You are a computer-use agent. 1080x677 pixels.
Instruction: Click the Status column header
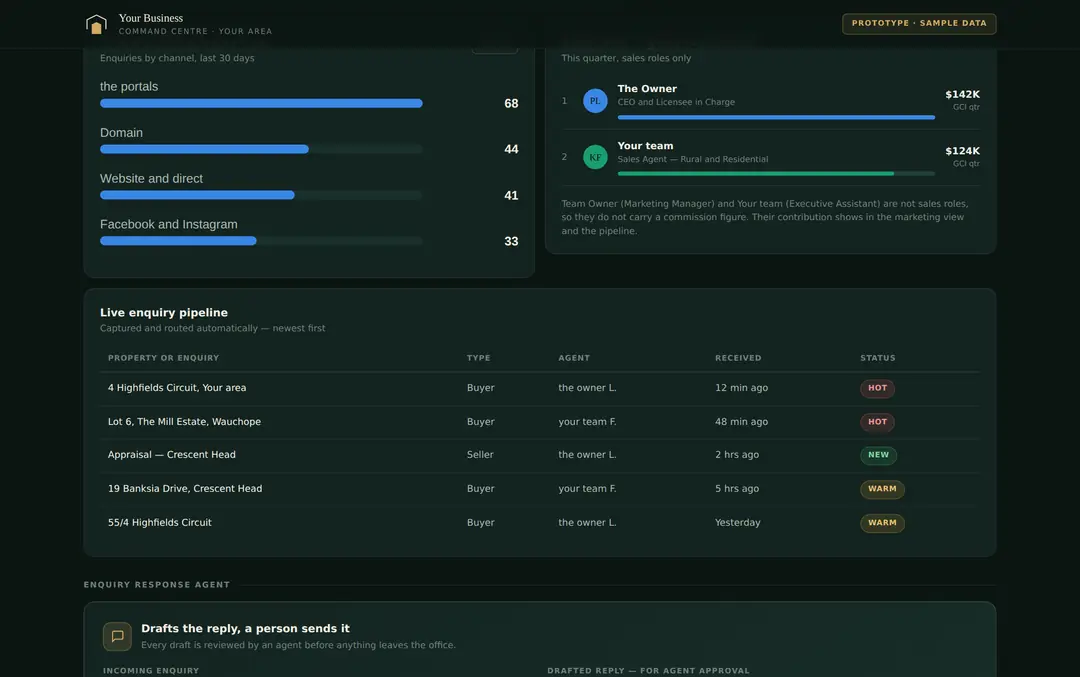click(878, 358)
